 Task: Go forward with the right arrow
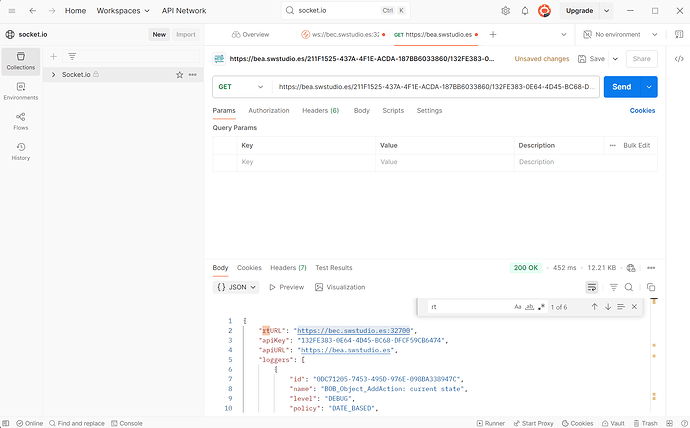click(x=52, y=11)
